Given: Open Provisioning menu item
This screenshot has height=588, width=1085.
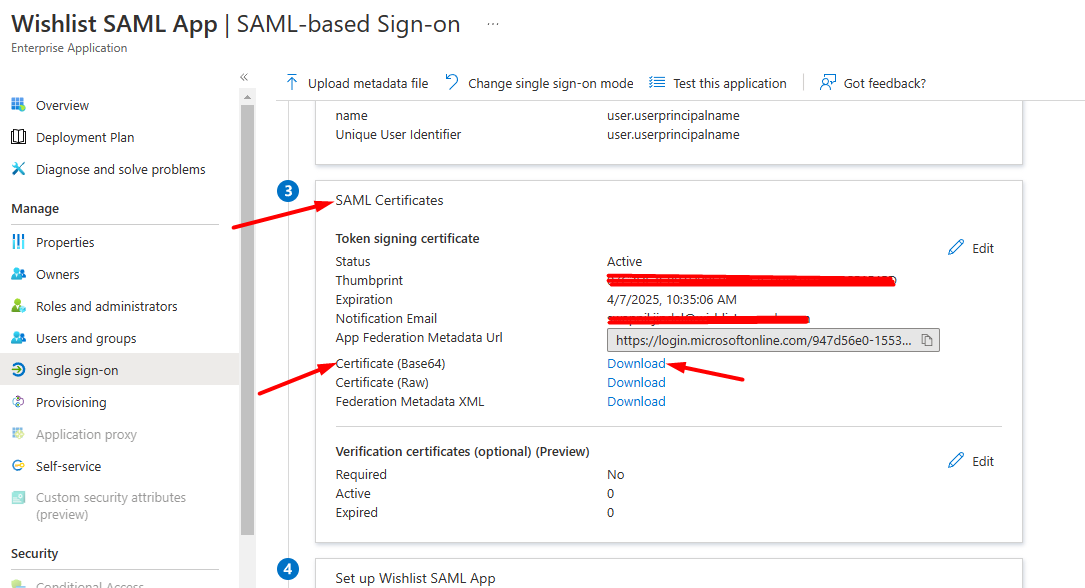Looking at the screenshot, I should (71, 402).
